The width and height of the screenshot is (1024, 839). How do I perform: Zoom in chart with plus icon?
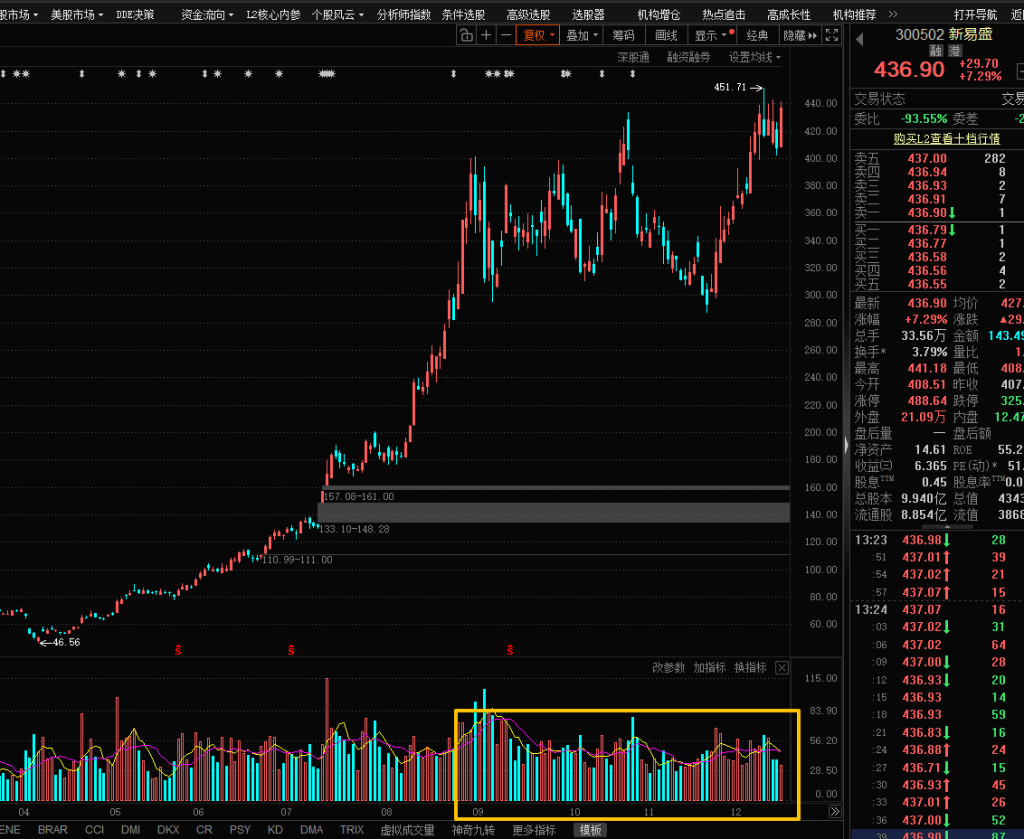[x=487, y=36]
